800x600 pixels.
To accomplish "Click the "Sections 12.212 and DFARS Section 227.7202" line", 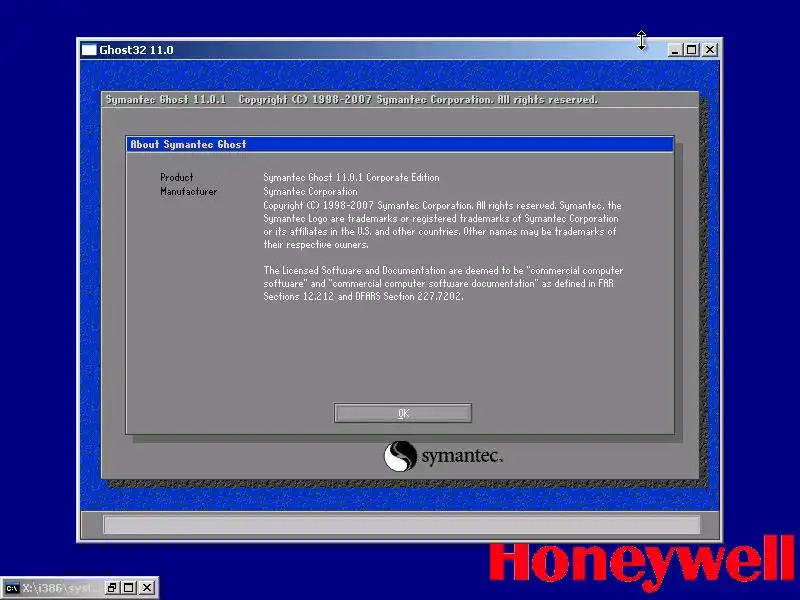I will pos(363,296).
